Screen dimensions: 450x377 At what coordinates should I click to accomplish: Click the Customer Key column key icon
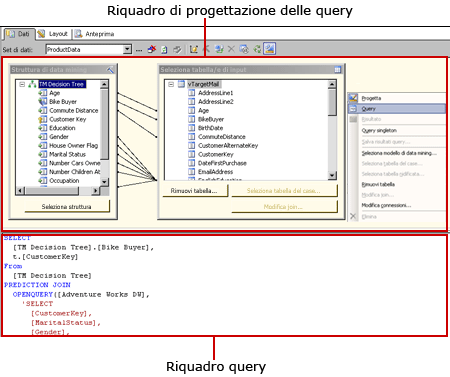coord(43,119)
